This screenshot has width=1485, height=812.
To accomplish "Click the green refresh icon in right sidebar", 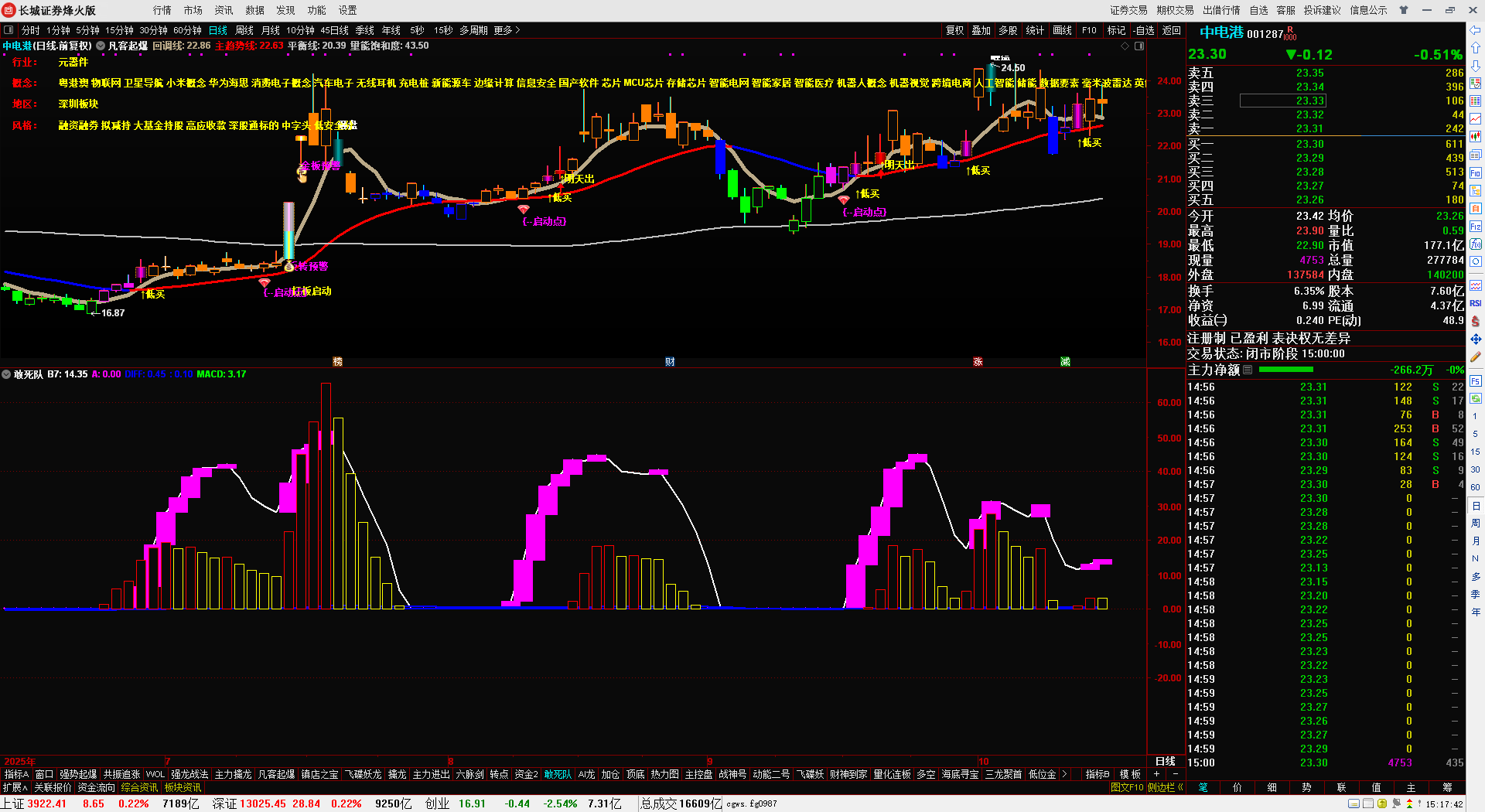I will (x=1476, y=399).
